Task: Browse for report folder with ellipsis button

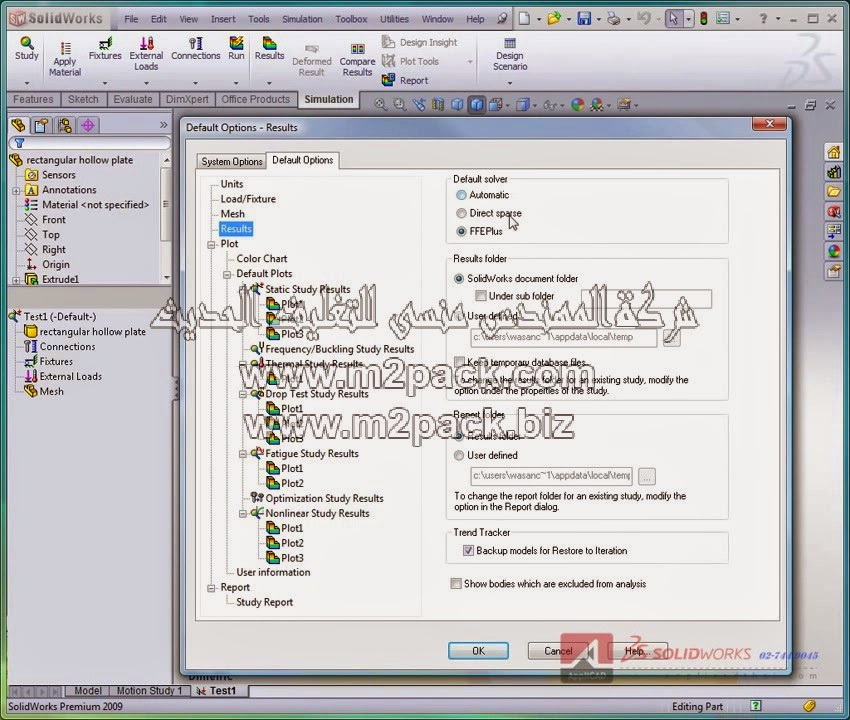Action: point(646,477)
